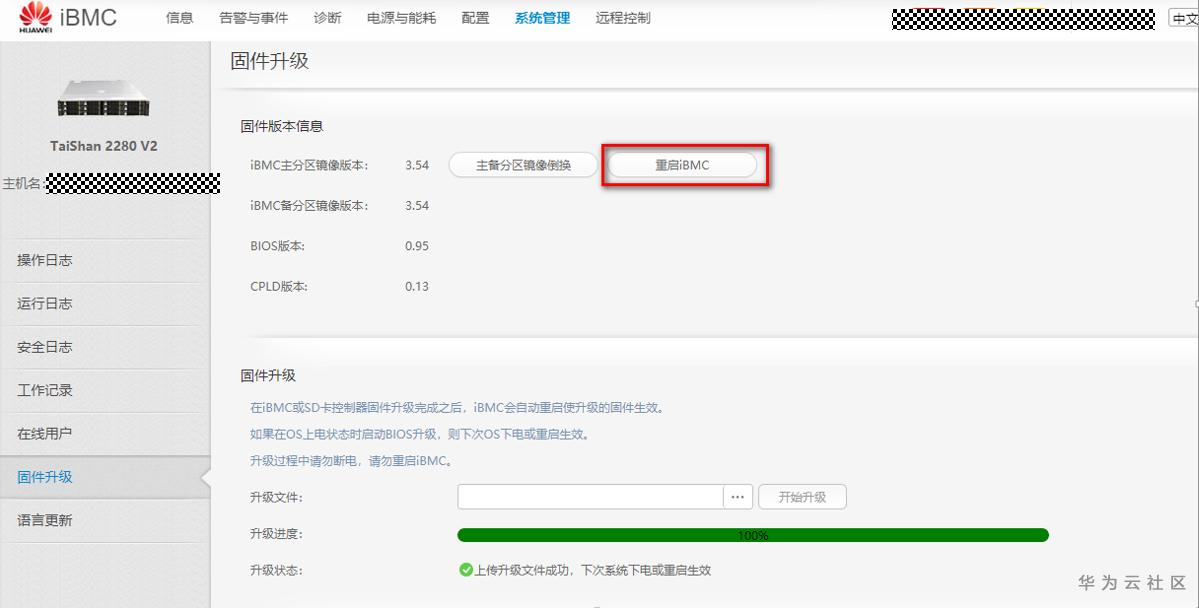Click the iBMC备分区镜像版本 label
The image size is (1199, 608).
coord(309,206)
